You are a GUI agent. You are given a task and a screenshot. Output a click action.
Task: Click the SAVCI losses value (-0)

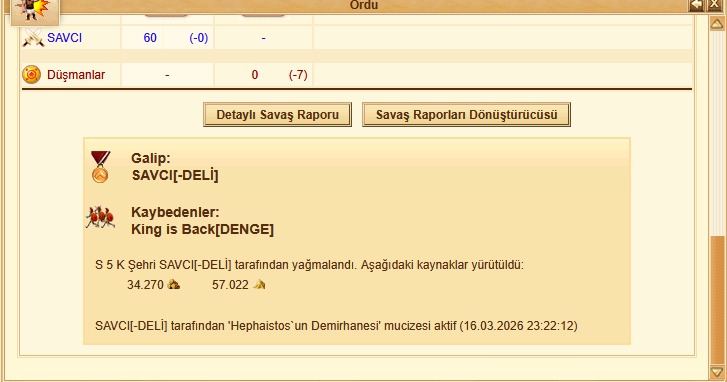click(x=198, y=38)
